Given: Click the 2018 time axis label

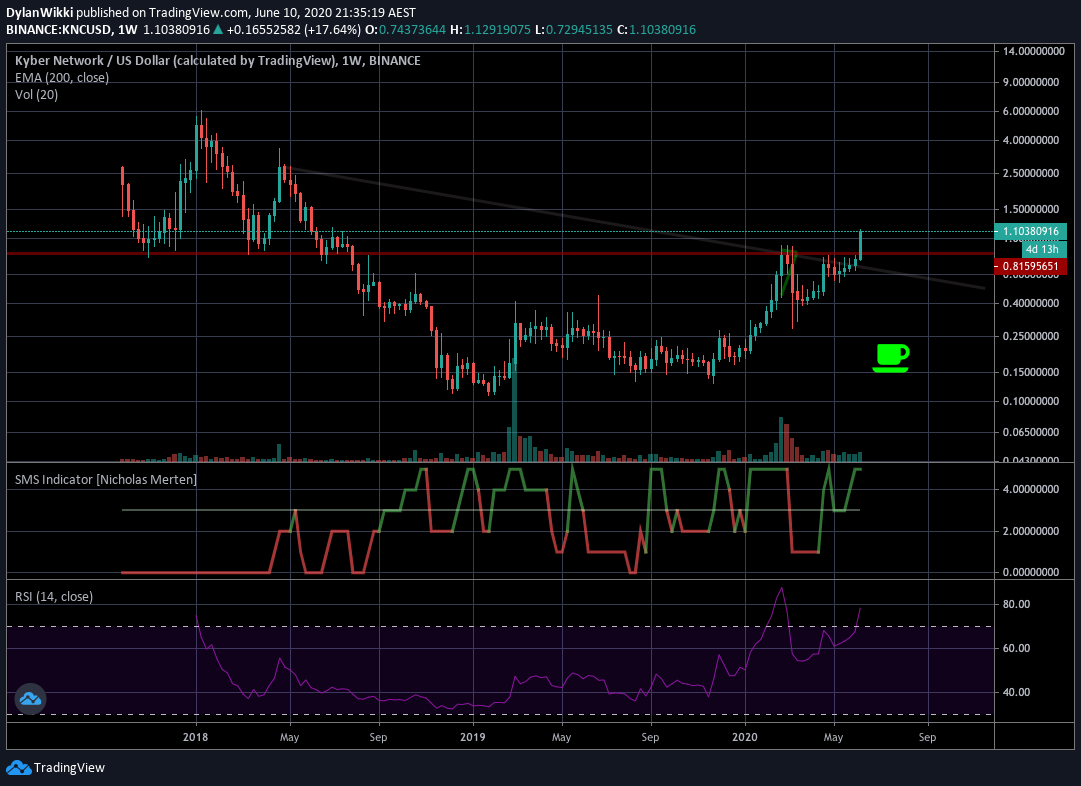Looking at the screenshot, I should click(x=196, y=737).
